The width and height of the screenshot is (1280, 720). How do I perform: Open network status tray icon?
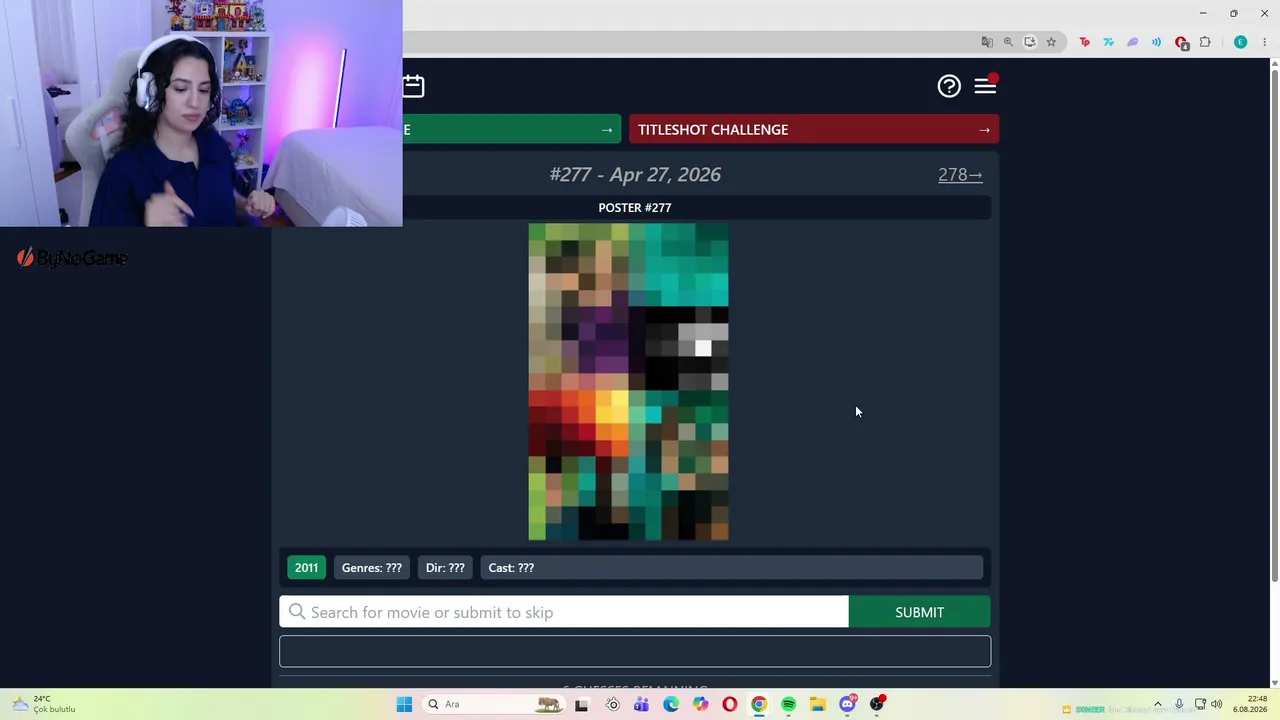click(x=1200, y=705)
